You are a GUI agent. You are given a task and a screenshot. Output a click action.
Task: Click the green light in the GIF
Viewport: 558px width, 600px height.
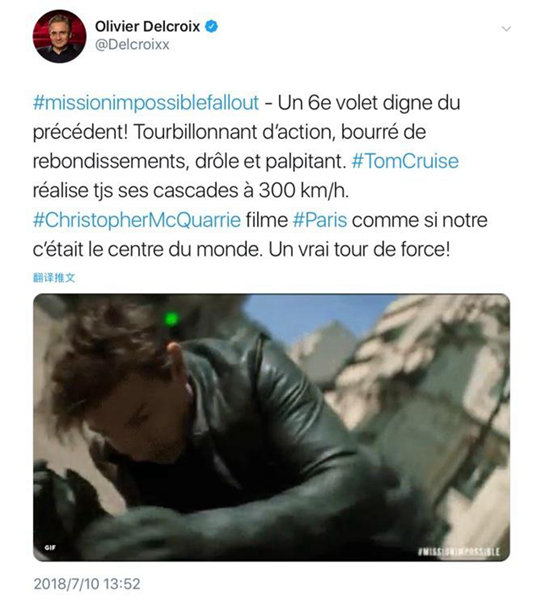171,319
